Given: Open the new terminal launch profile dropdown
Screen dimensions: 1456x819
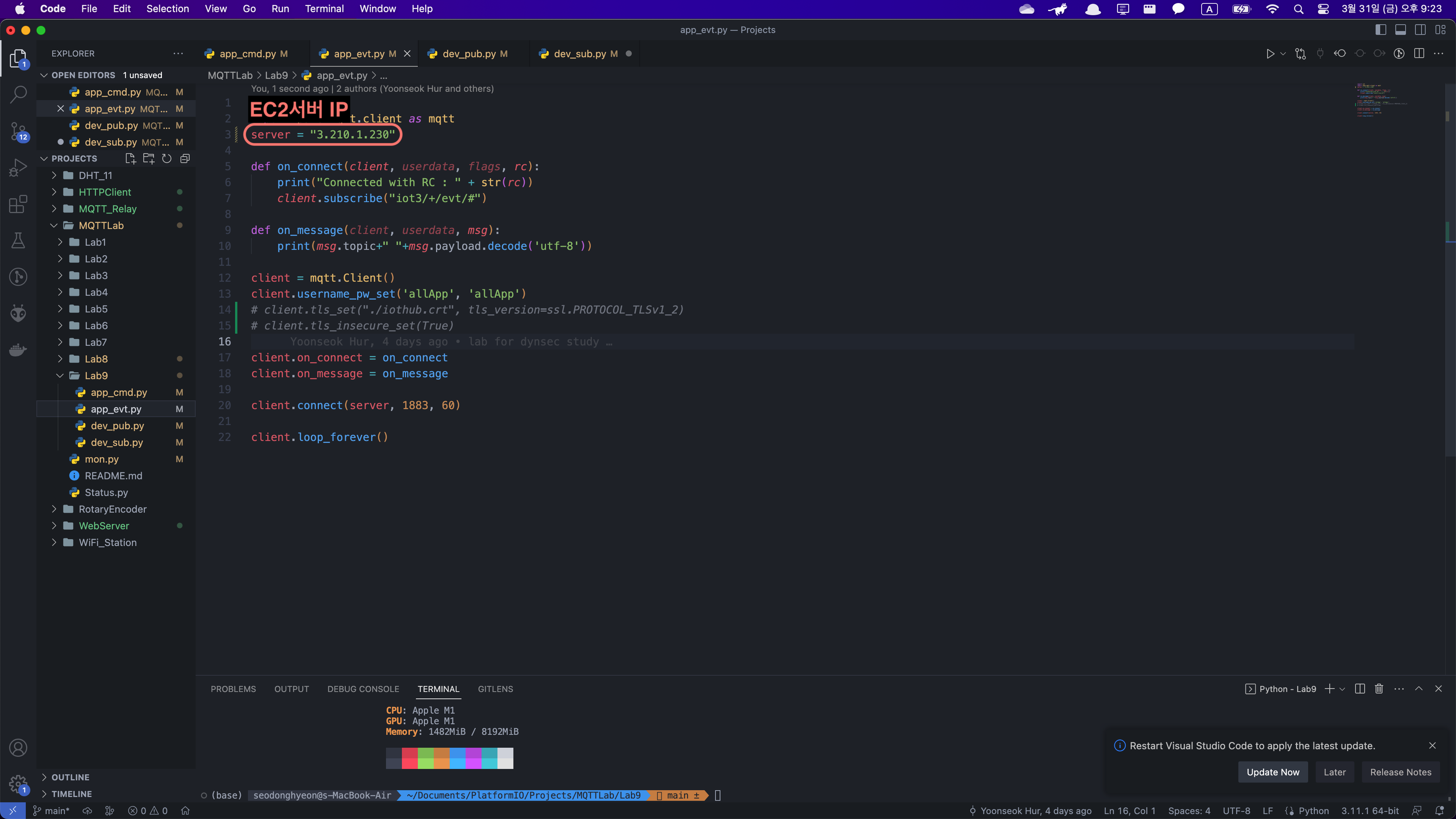Looking at the screenshot, I should click(1342, 689).
